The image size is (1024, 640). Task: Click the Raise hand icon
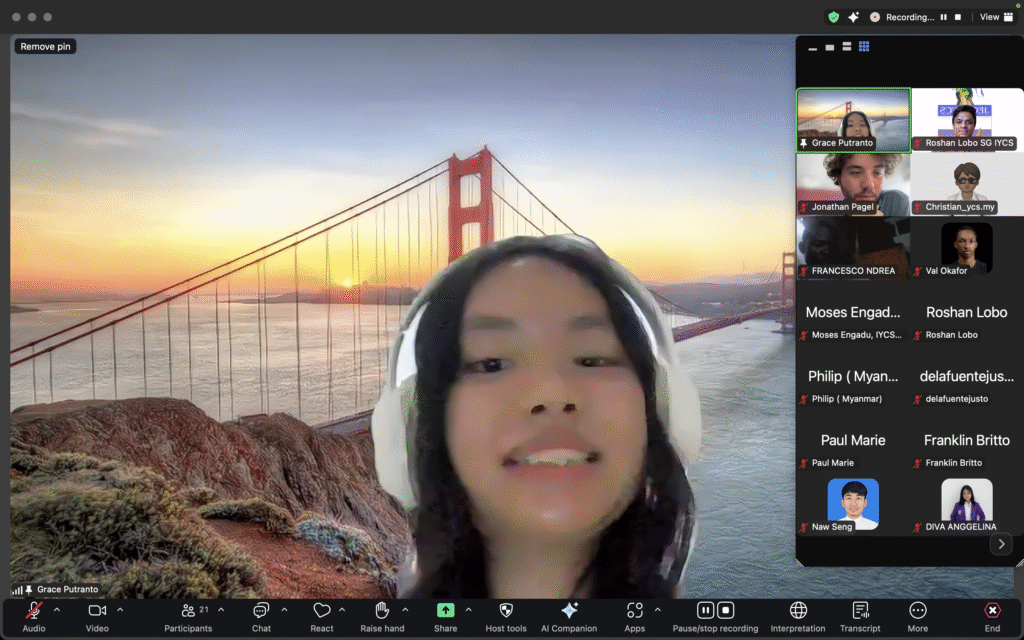pyautogui.click(x=382, y=611)
